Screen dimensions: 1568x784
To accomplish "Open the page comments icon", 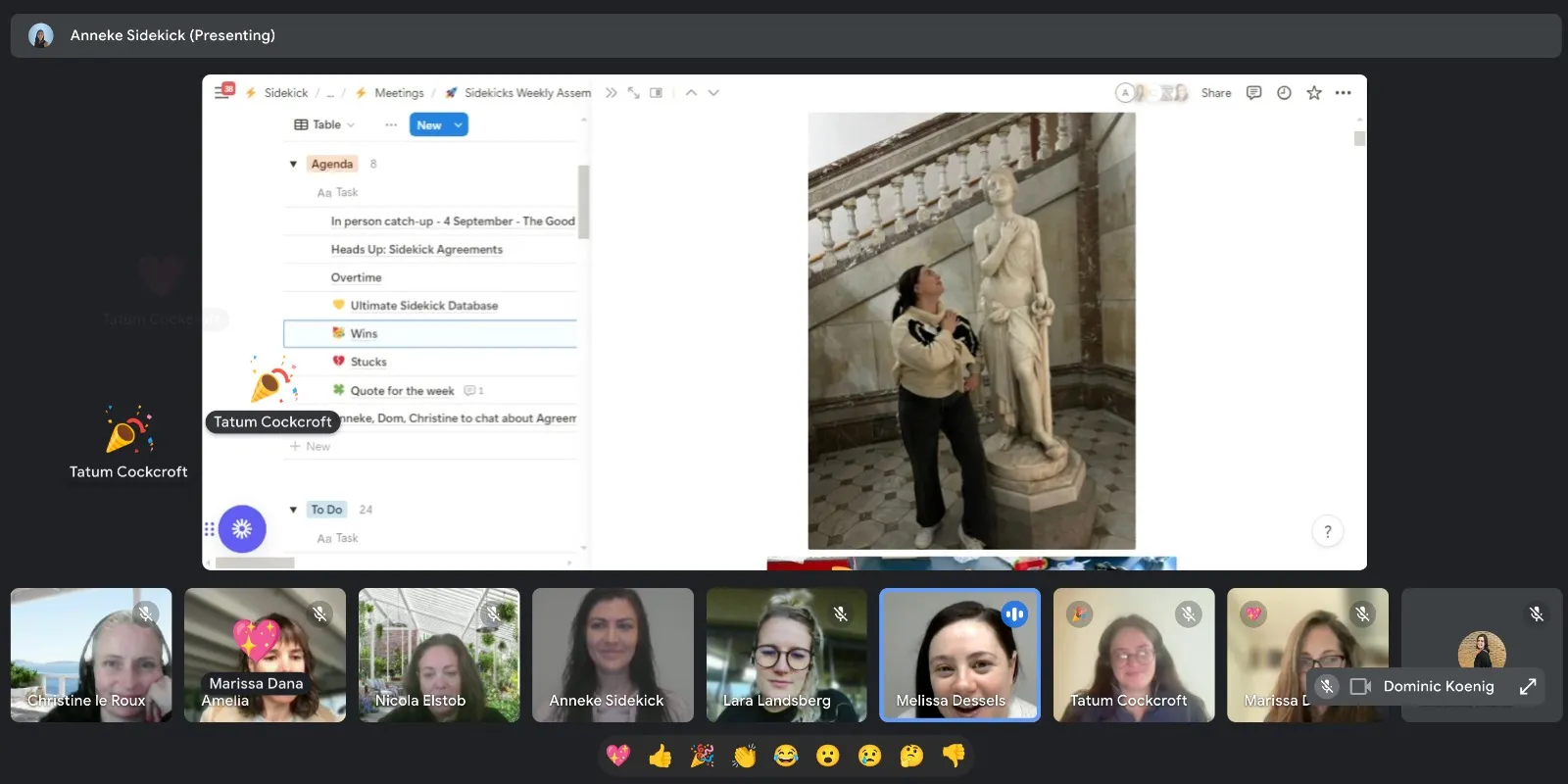I will (1253, 93).
